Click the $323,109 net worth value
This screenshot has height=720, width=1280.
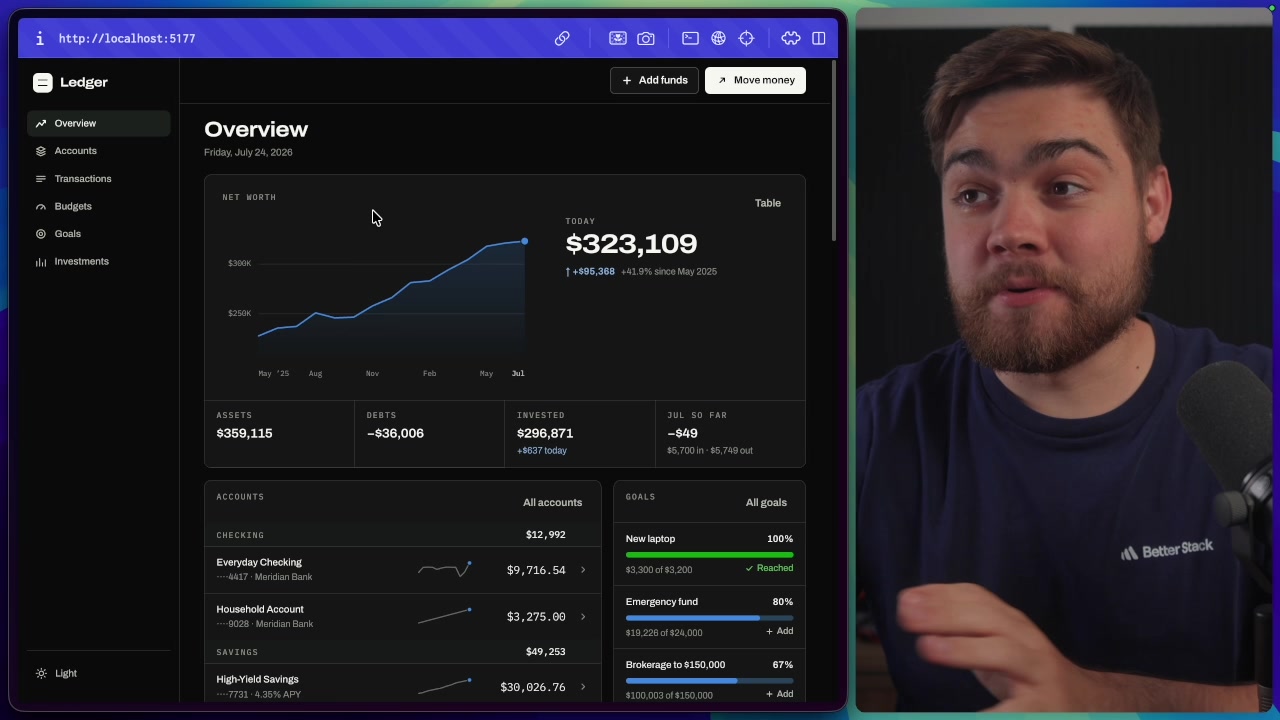click(x=631, y=244)
